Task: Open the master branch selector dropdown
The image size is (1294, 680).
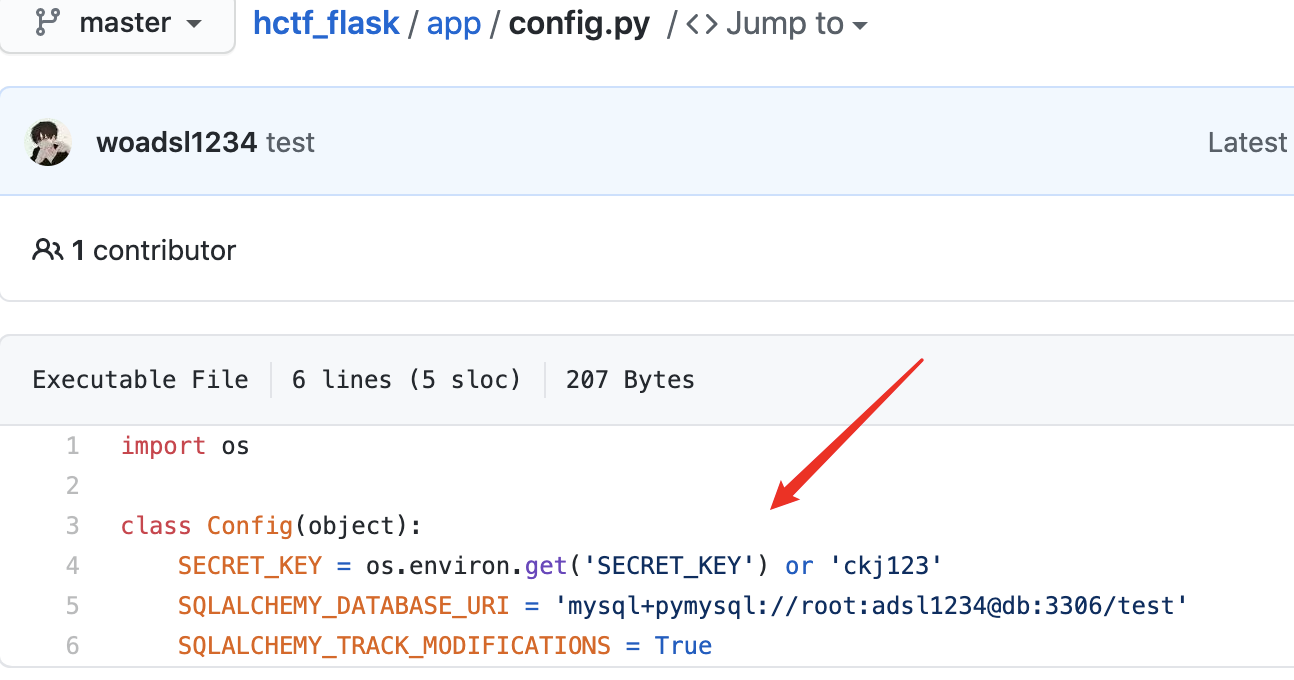Action: [x=117, y=23]
